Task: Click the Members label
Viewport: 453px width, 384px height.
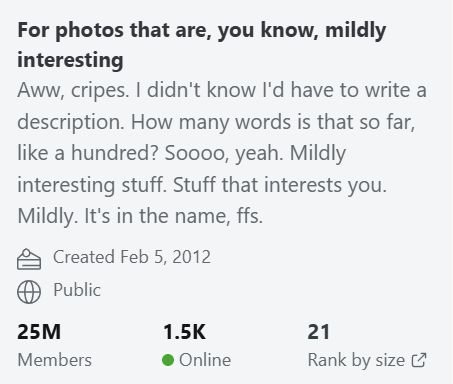Action: pyautogui.click(x=54, y=360)
